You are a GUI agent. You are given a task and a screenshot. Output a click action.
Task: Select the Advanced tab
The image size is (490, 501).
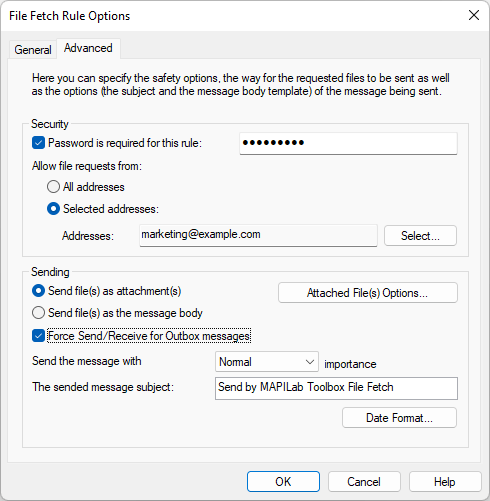[88, 48]
